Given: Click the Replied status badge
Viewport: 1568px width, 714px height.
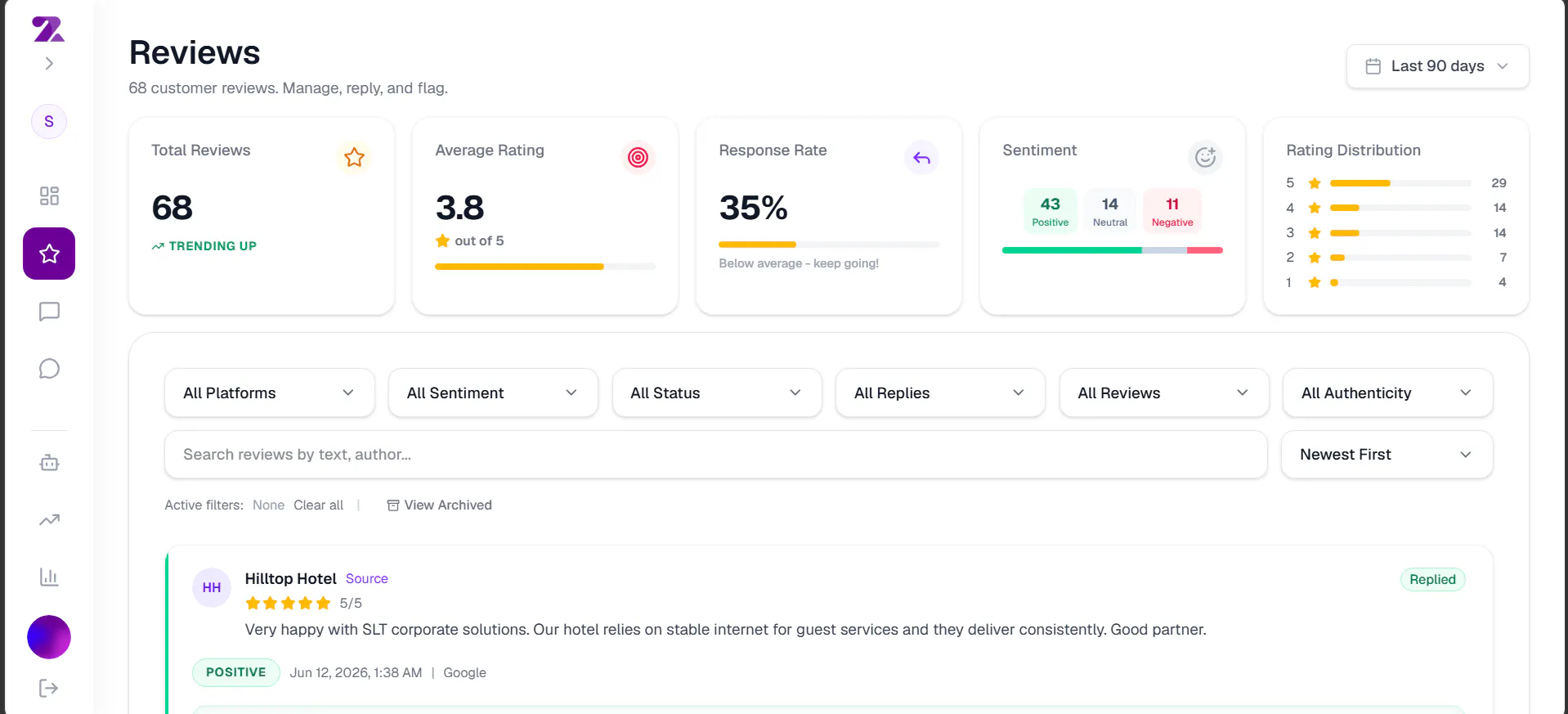Looking at the screenshot, I should [x=1432, y=579].
